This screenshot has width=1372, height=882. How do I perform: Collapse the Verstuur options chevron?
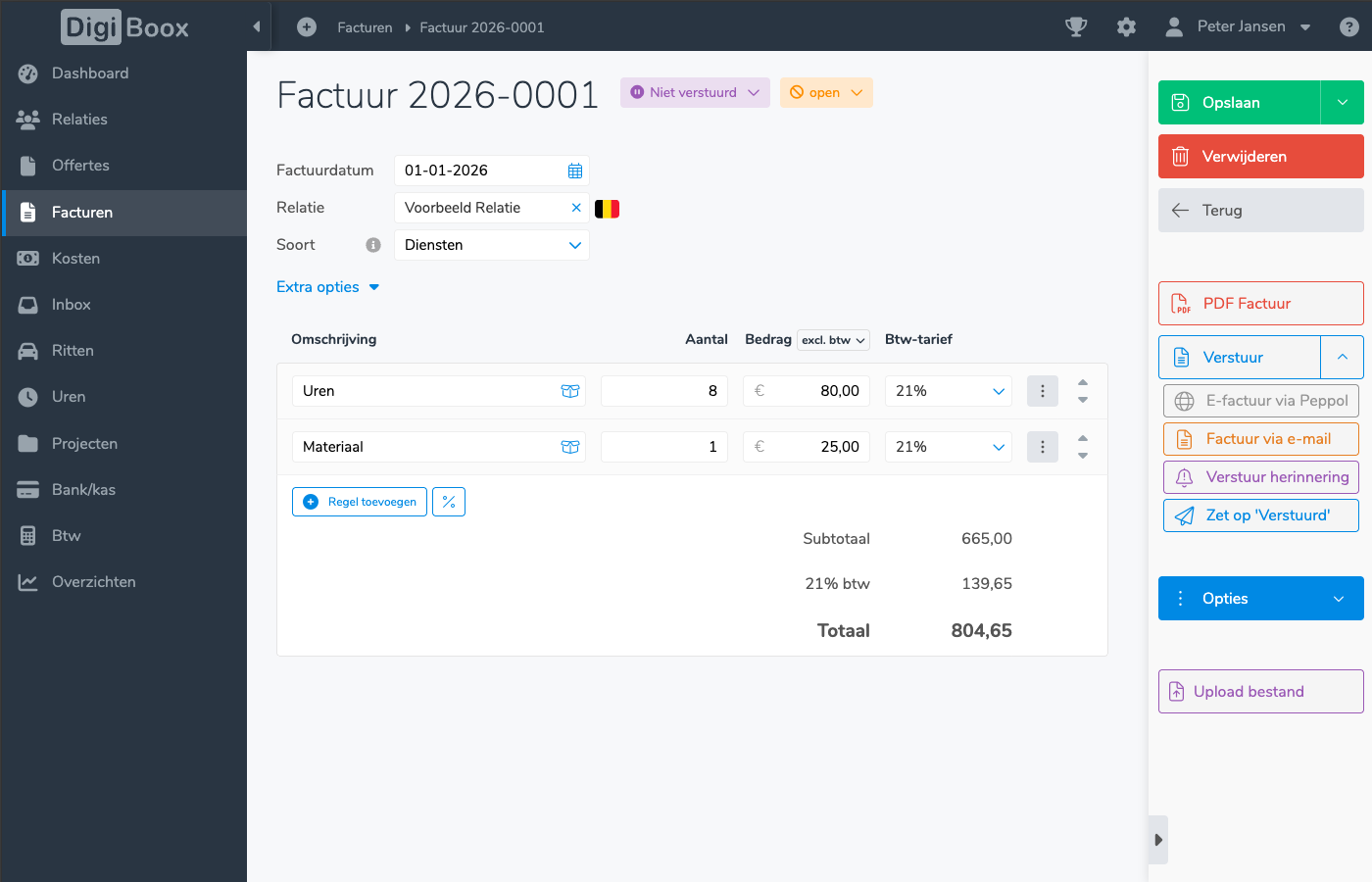pos(1343,358)
